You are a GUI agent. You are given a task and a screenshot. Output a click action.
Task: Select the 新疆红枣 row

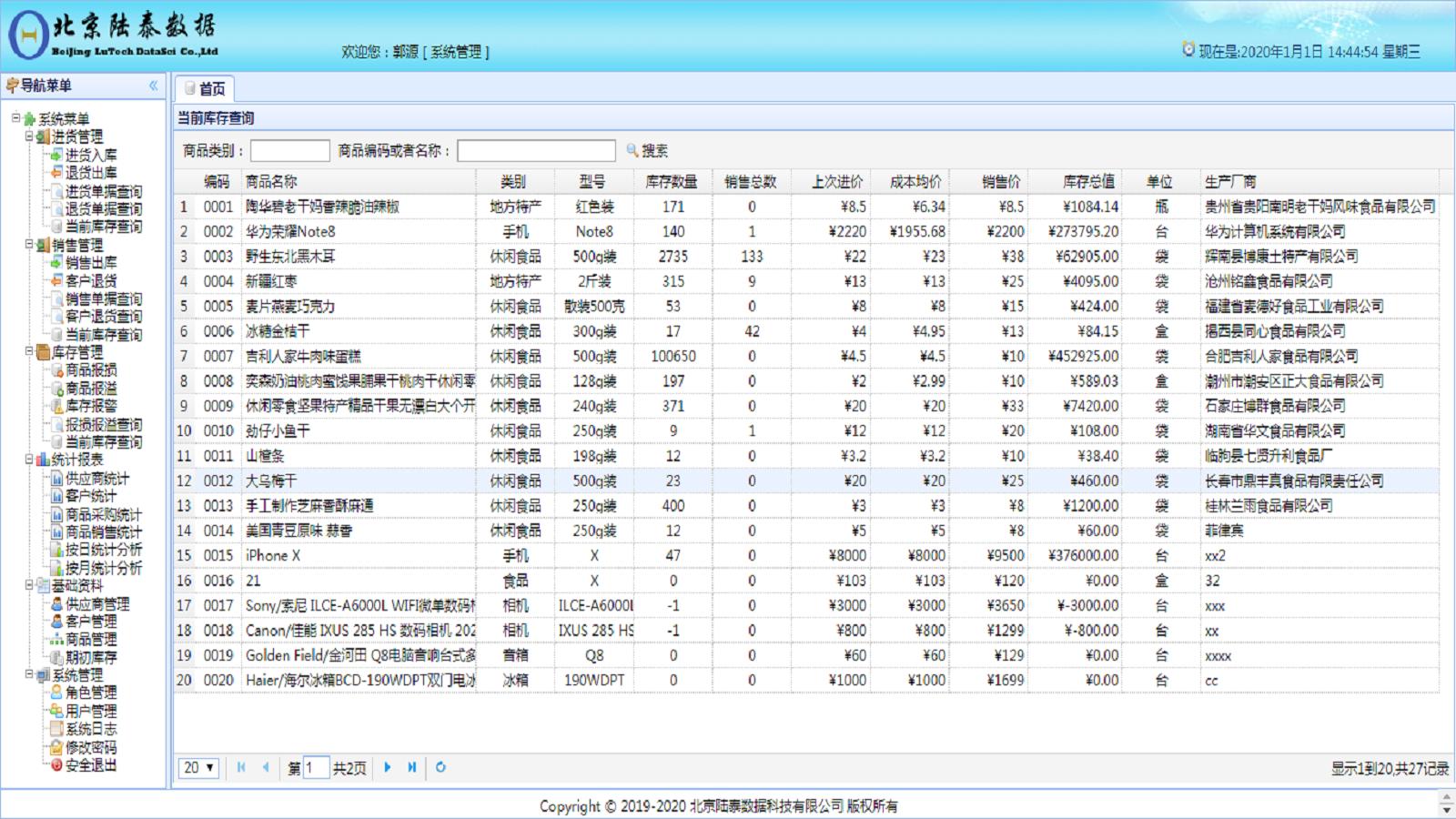(x=807, y=282)
